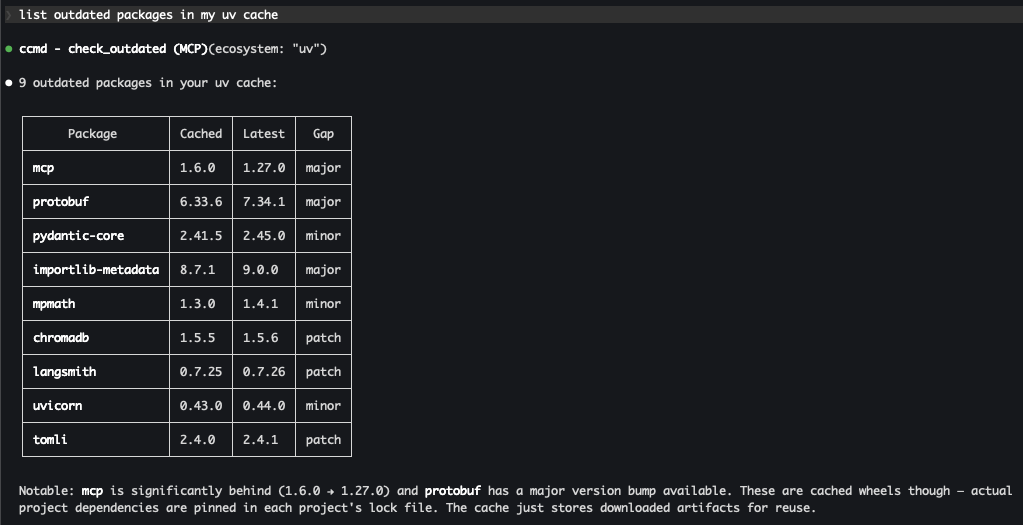
Task: Click langsmith latest version '0.7.26'
Action: (264, 371)
